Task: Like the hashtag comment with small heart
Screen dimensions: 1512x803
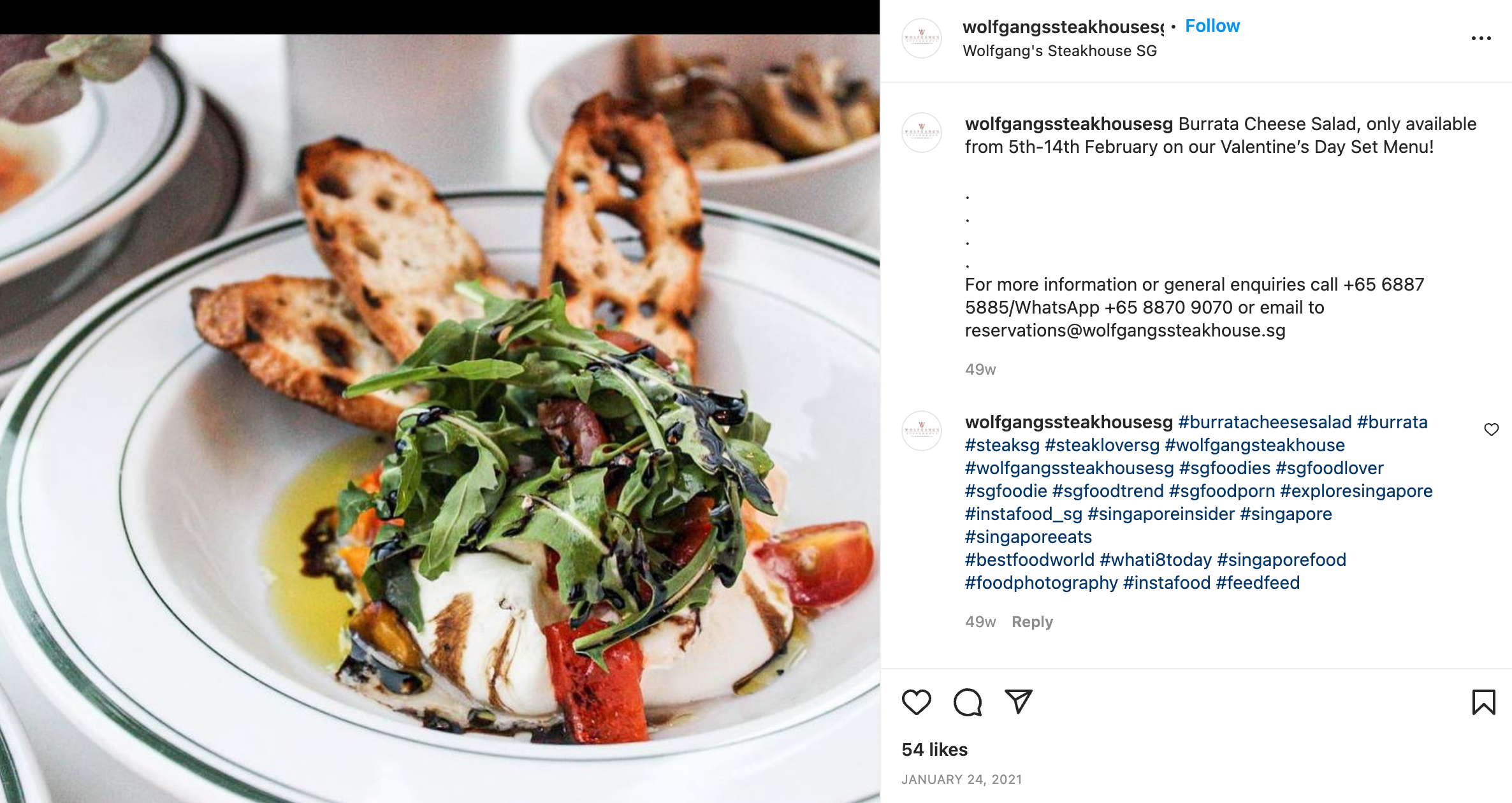Action: 1492,430
